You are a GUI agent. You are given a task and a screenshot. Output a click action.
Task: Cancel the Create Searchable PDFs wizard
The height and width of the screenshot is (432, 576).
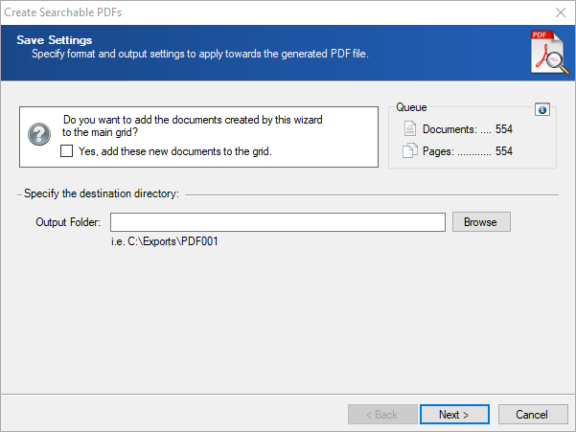coord(532,414)
